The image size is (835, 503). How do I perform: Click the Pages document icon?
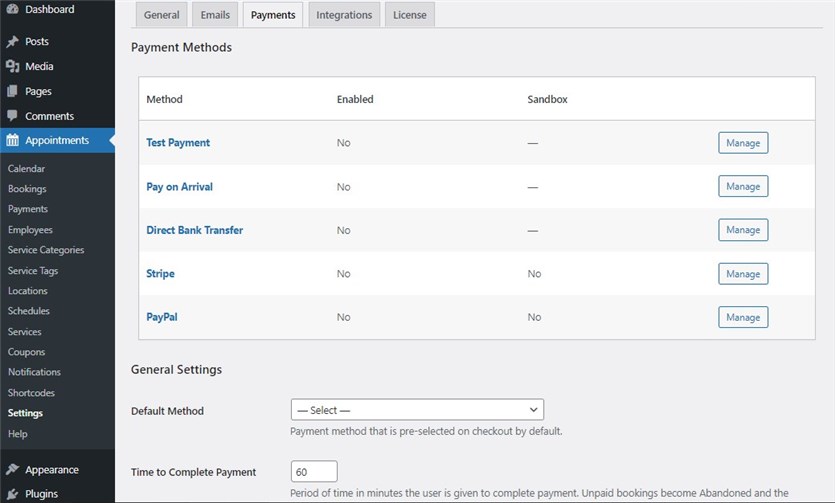tap(12, 91)
